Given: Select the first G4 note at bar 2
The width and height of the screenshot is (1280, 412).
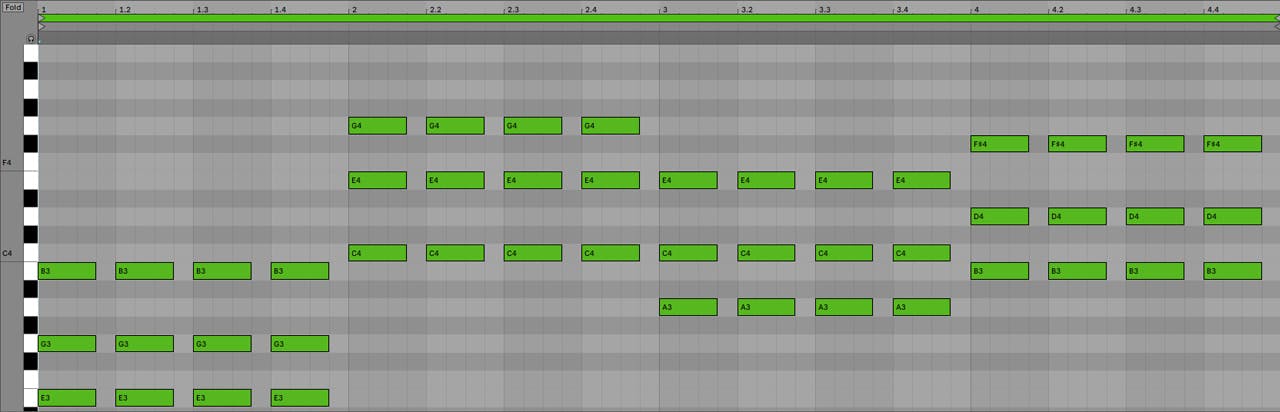Looking at the screenshot, I should click(377, 126).
